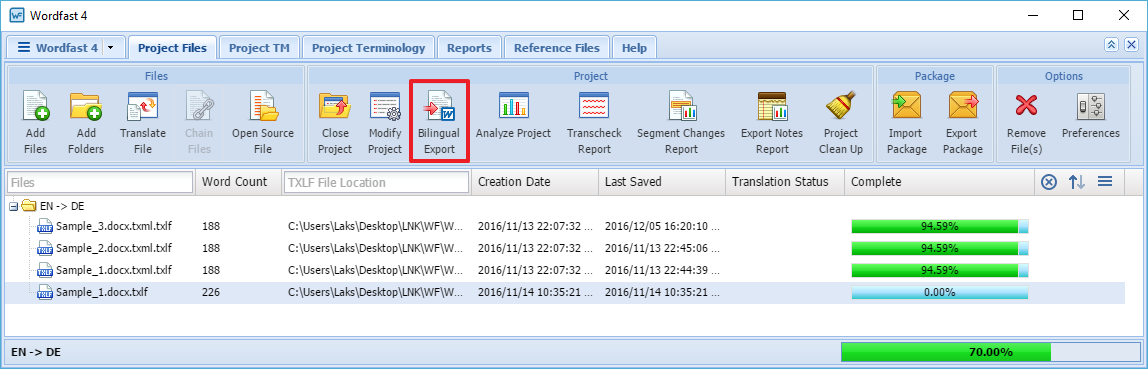Sort by Creation Date column header
The image size is (1148, 369).
535,182
